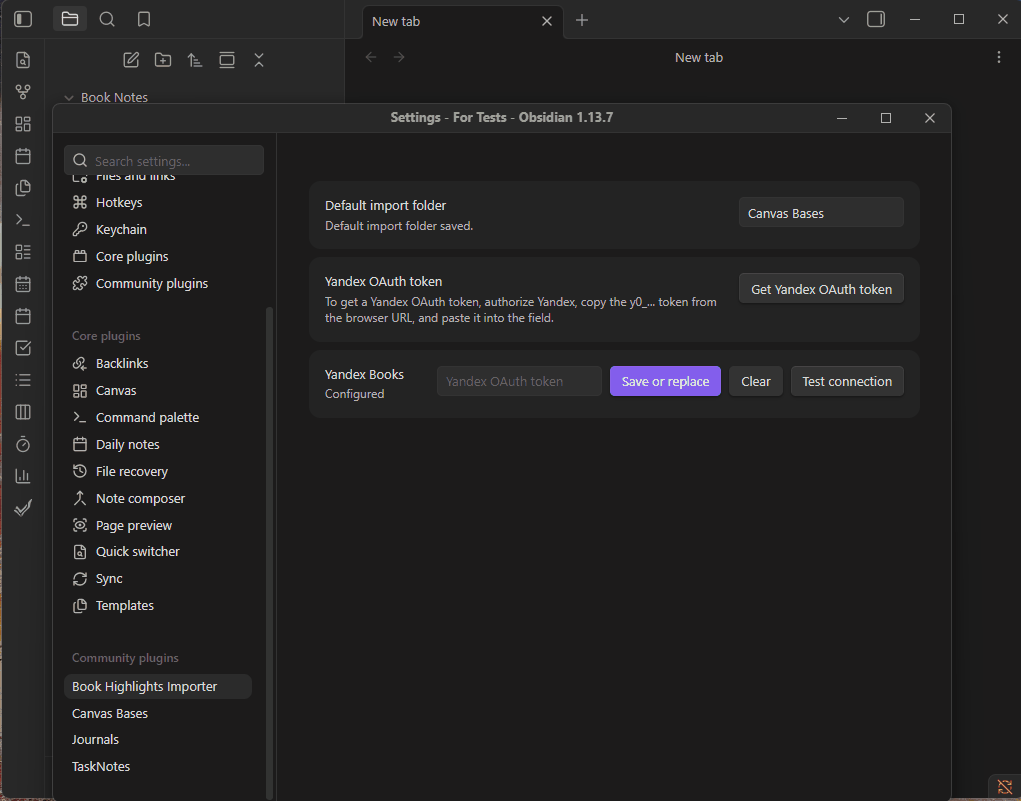Open the file explorer folder icon
The height and width of the screenshot is (801, 1021).
coord(70,20)
